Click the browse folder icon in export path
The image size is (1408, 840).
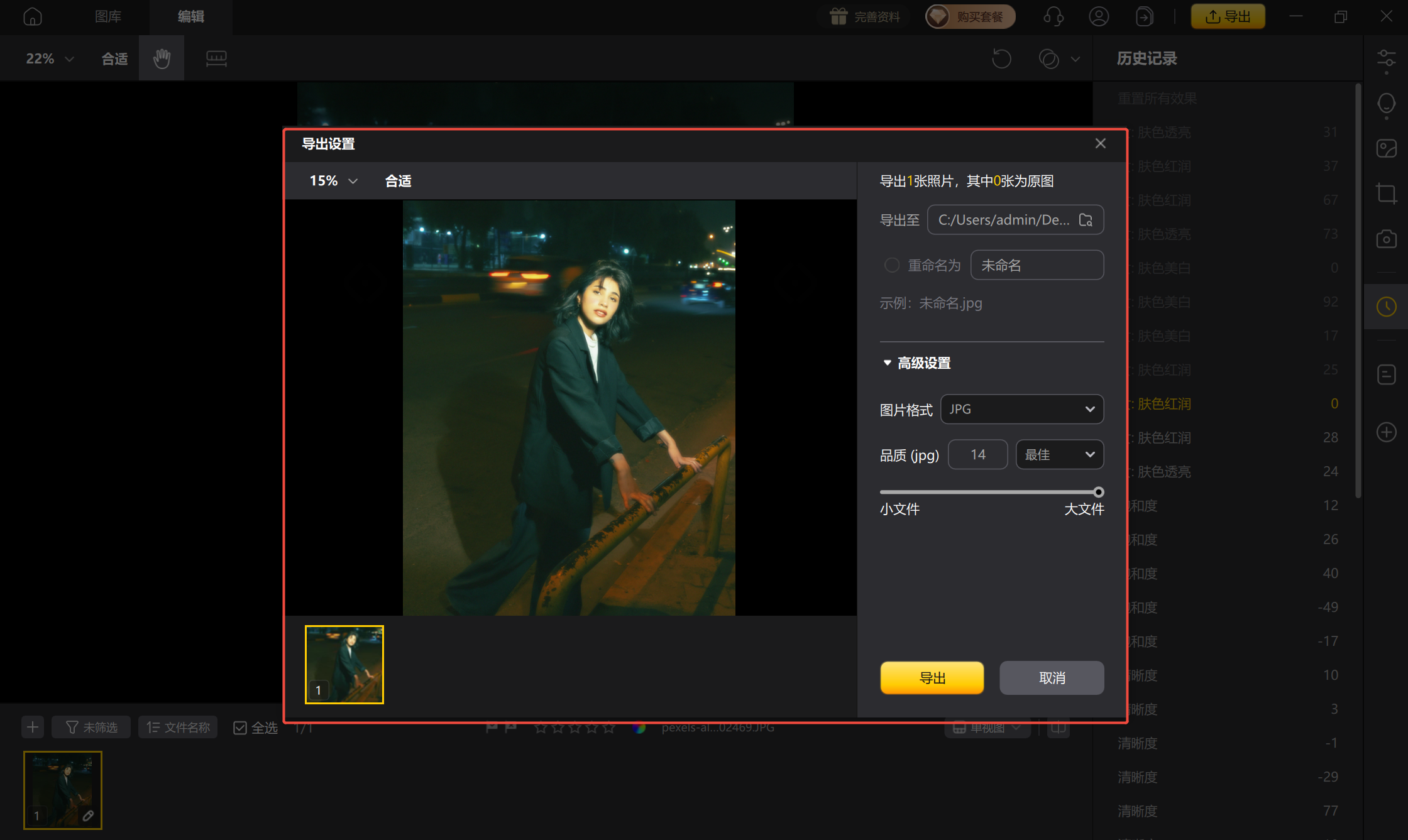click(1086, 220)
